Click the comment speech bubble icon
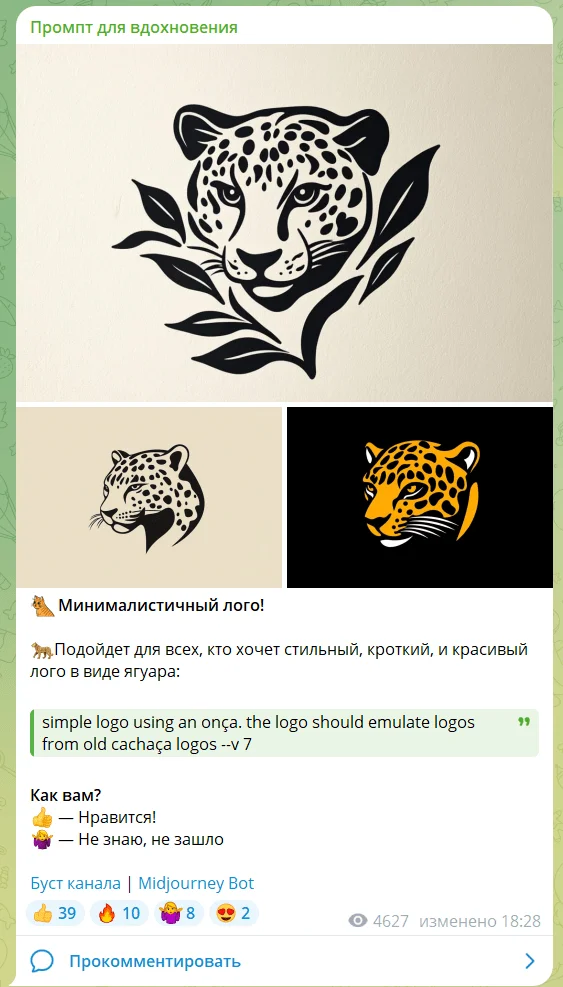Image resolution: width=563 pixels, height=987 pixels. pos(42,961)
